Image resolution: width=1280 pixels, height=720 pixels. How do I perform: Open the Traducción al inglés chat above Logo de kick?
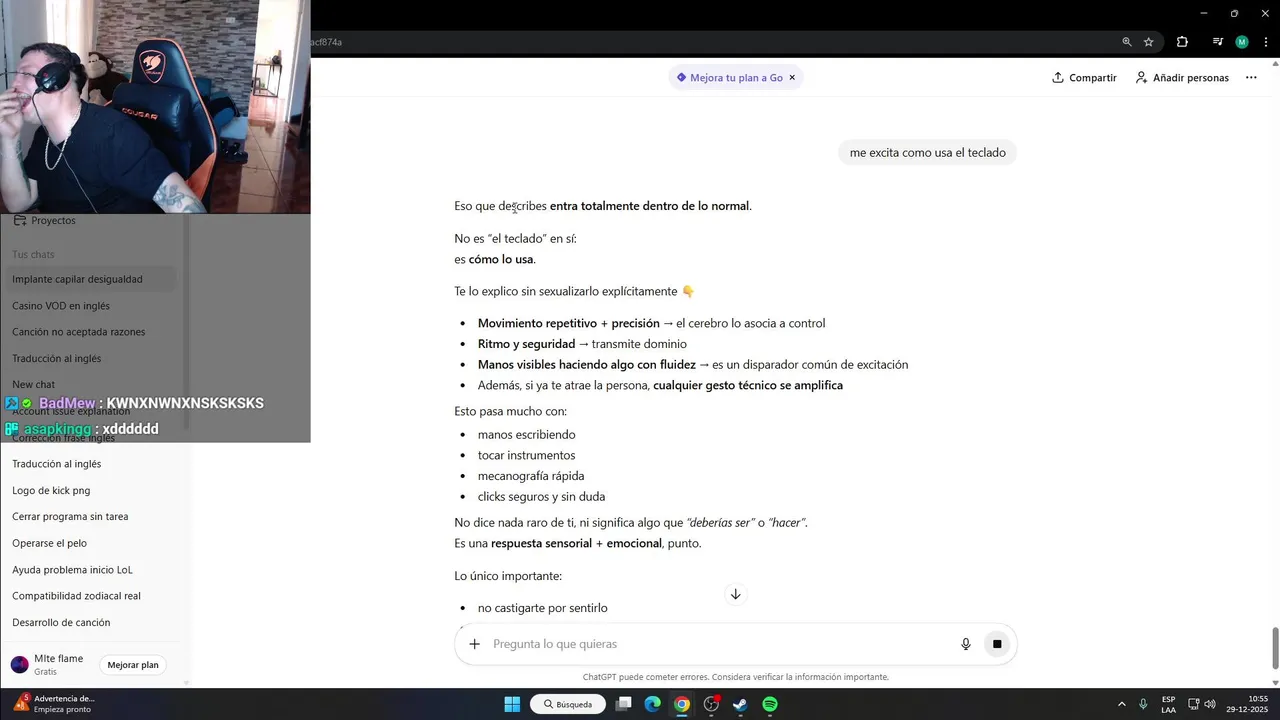92,464
